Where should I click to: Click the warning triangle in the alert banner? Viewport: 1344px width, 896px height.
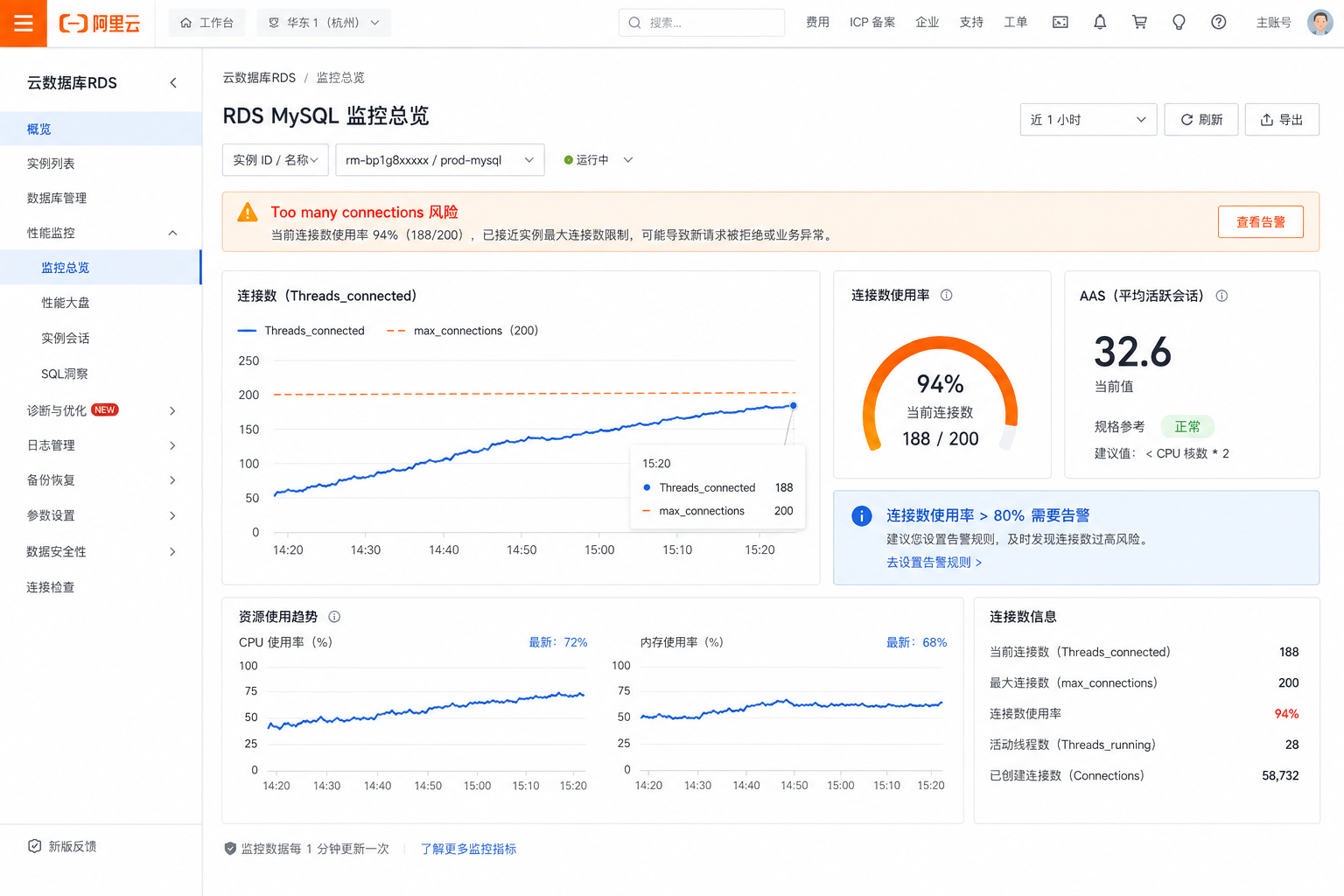click(248, 213)
